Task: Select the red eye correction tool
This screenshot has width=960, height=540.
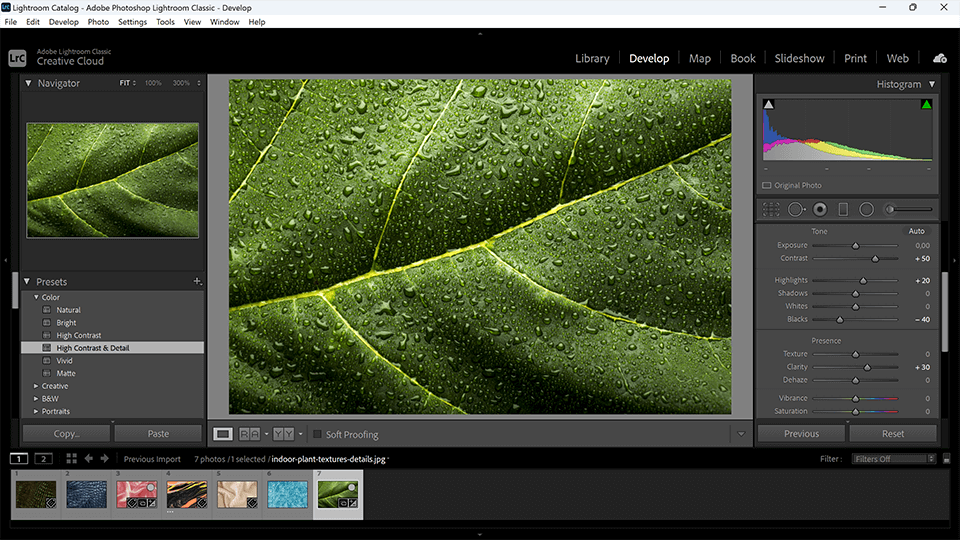Action: (x=820, y=209)
